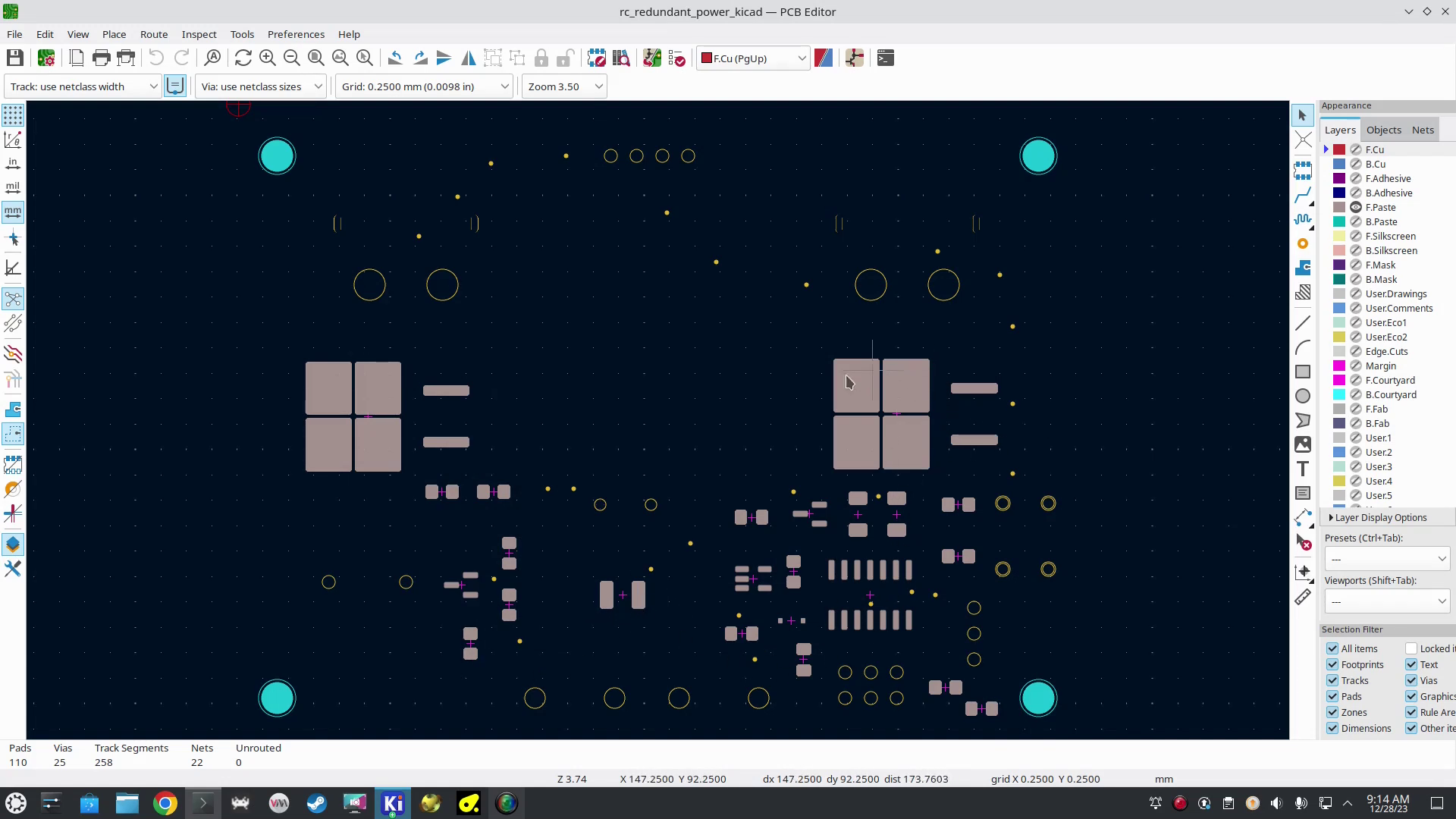Select the Route Tracks tool

tap(1304, 195)
